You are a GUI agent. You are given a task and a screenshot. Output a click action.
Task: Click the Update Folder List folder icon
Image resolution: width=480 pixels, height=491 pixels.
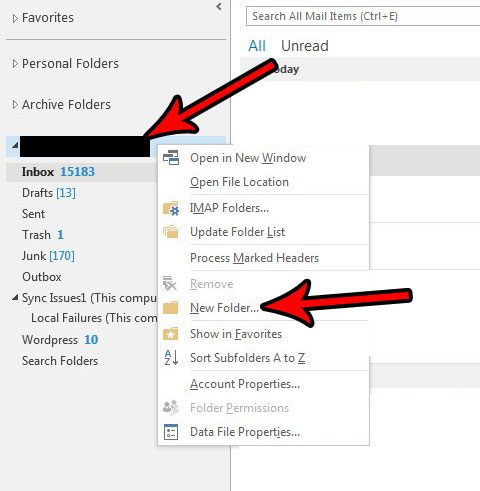point(171,232)
